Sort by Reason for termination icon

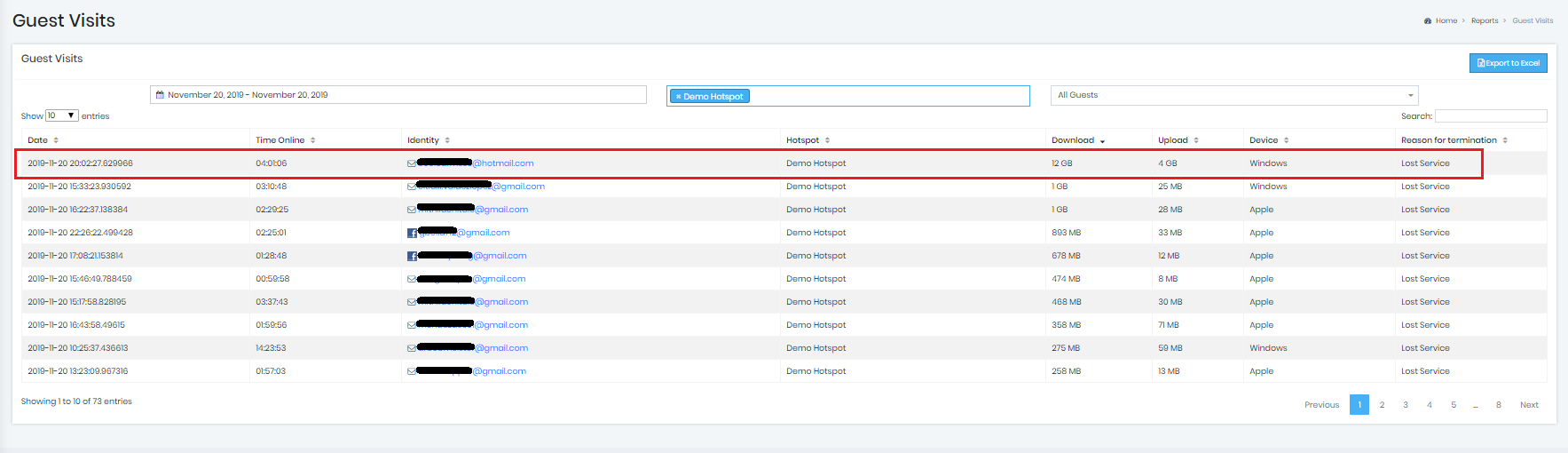1505,140
